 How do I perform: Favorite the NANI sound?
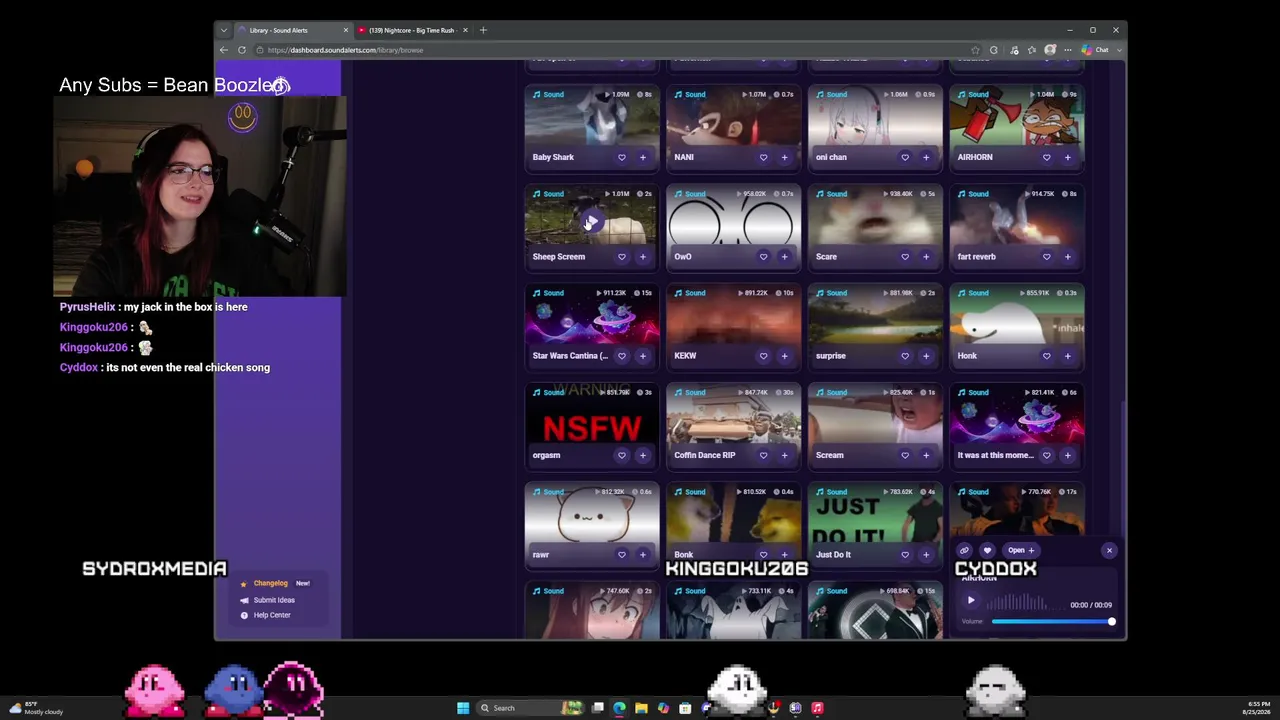click(x=763, y=157)
